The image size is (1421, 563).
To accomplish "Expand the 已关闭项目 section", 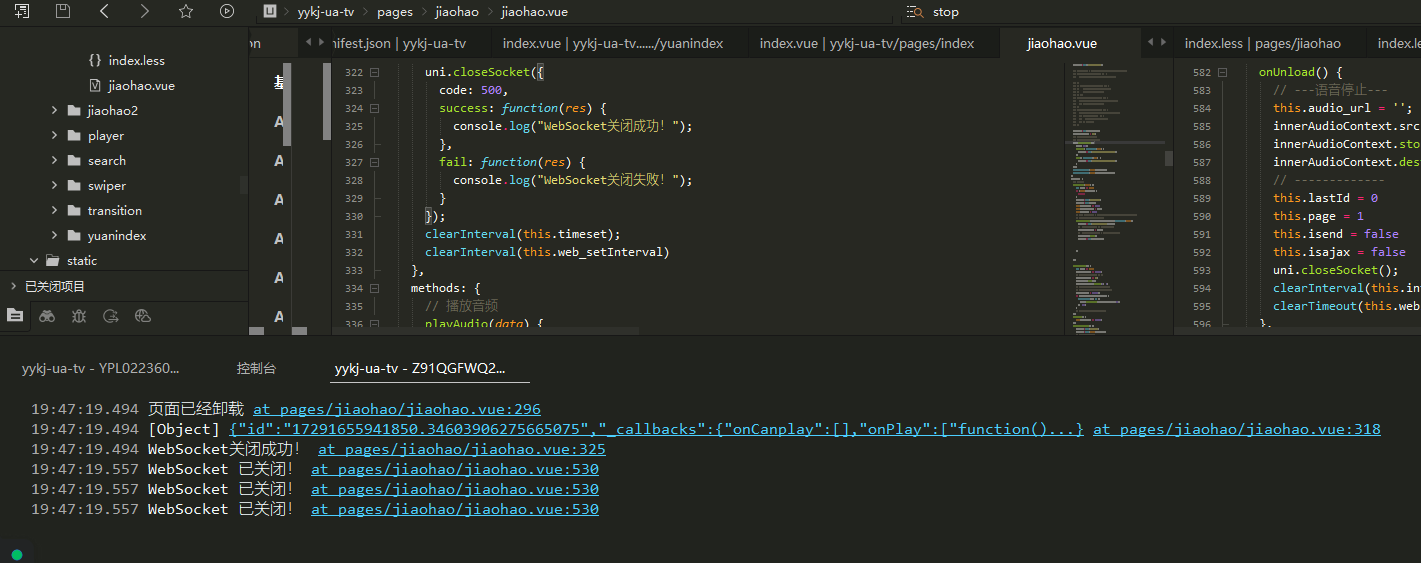I will tap(14, 287).
